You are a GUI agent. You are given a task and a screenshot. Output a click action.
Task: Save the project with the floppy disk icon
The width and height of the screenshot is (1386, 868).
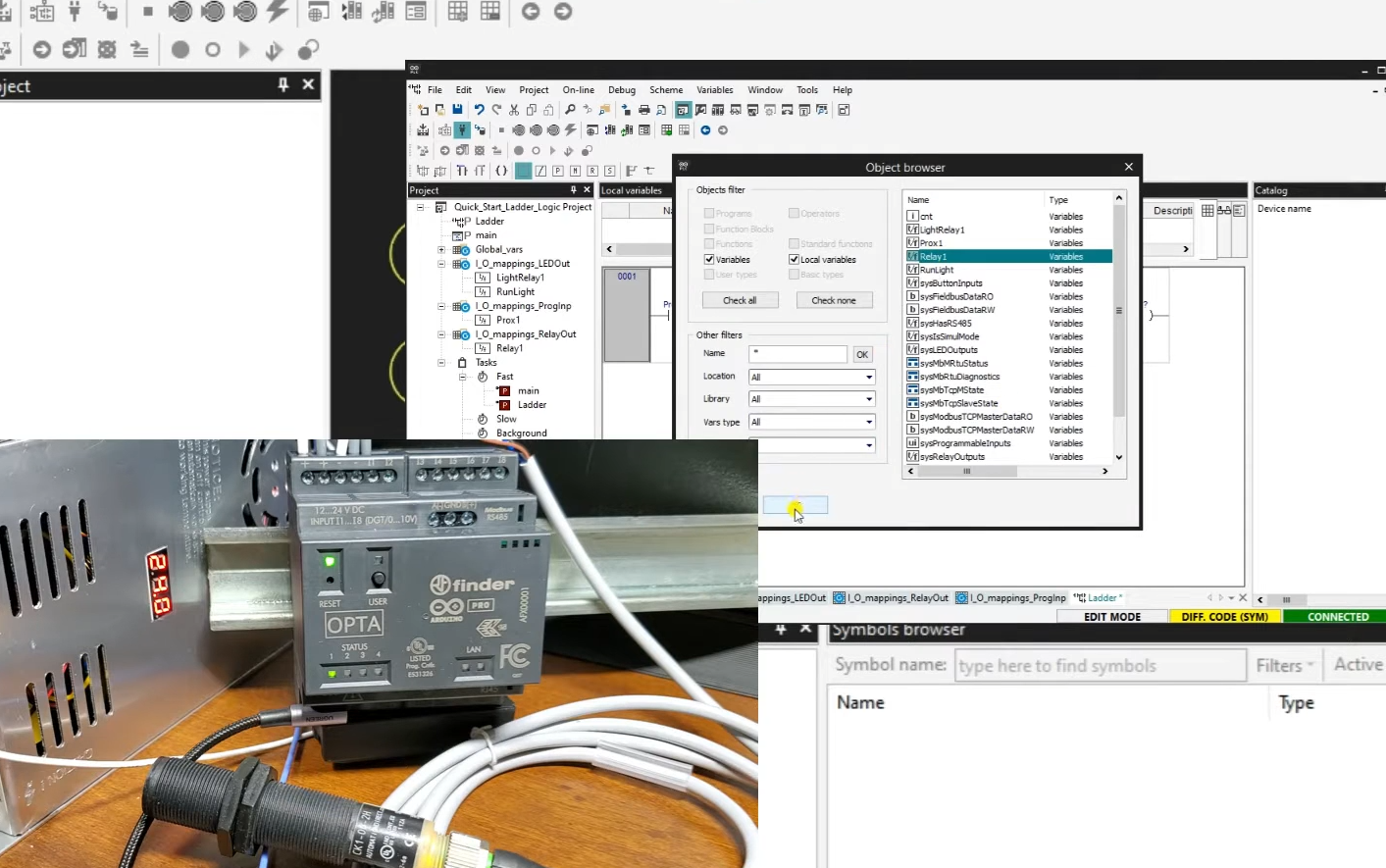coord(457,109)
